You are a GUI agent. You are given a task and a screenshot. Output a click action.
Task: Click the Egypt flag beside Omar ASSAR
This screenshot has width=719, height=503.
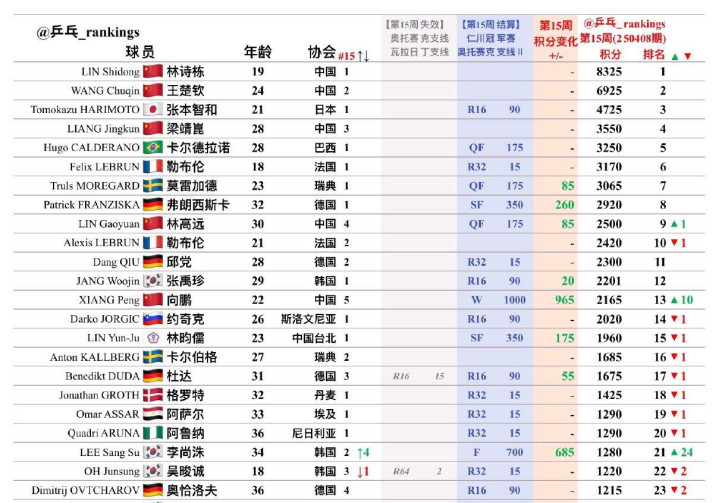(x=153, y=414)
